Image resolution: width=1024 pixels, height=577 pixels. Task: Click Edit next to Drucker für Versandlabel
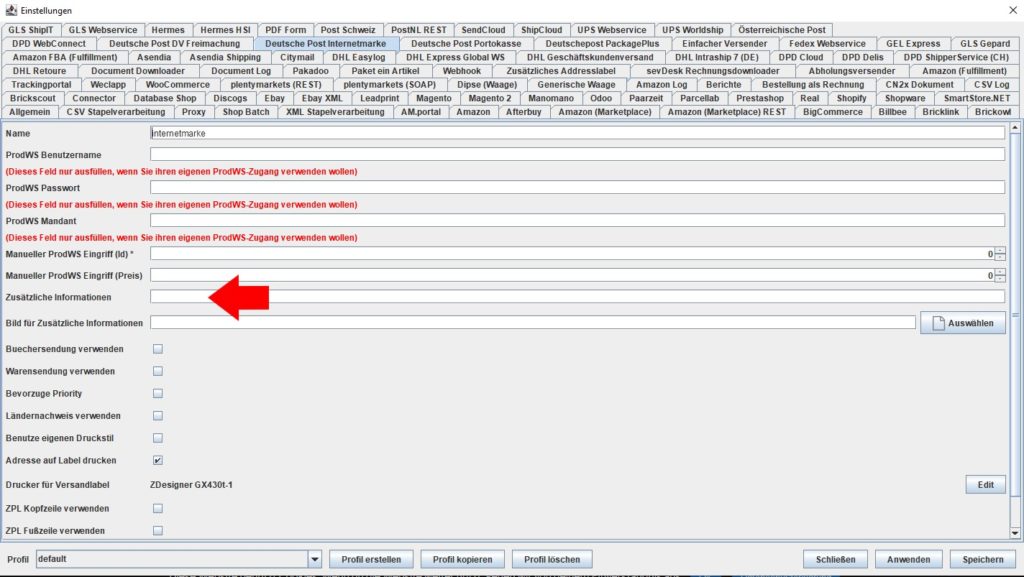985,485
